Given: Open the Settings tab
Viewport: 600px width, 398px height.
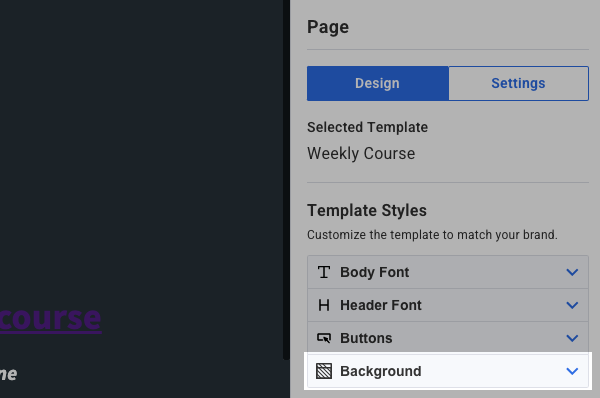Looking at the screenshot, I should click(518, 83).
